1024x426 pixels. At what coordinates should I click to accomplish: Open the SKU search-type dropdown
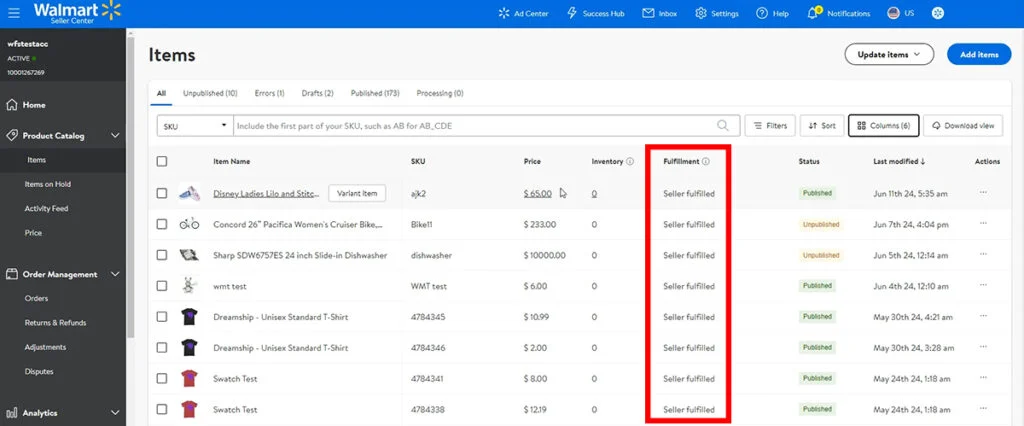coord(195,125)
